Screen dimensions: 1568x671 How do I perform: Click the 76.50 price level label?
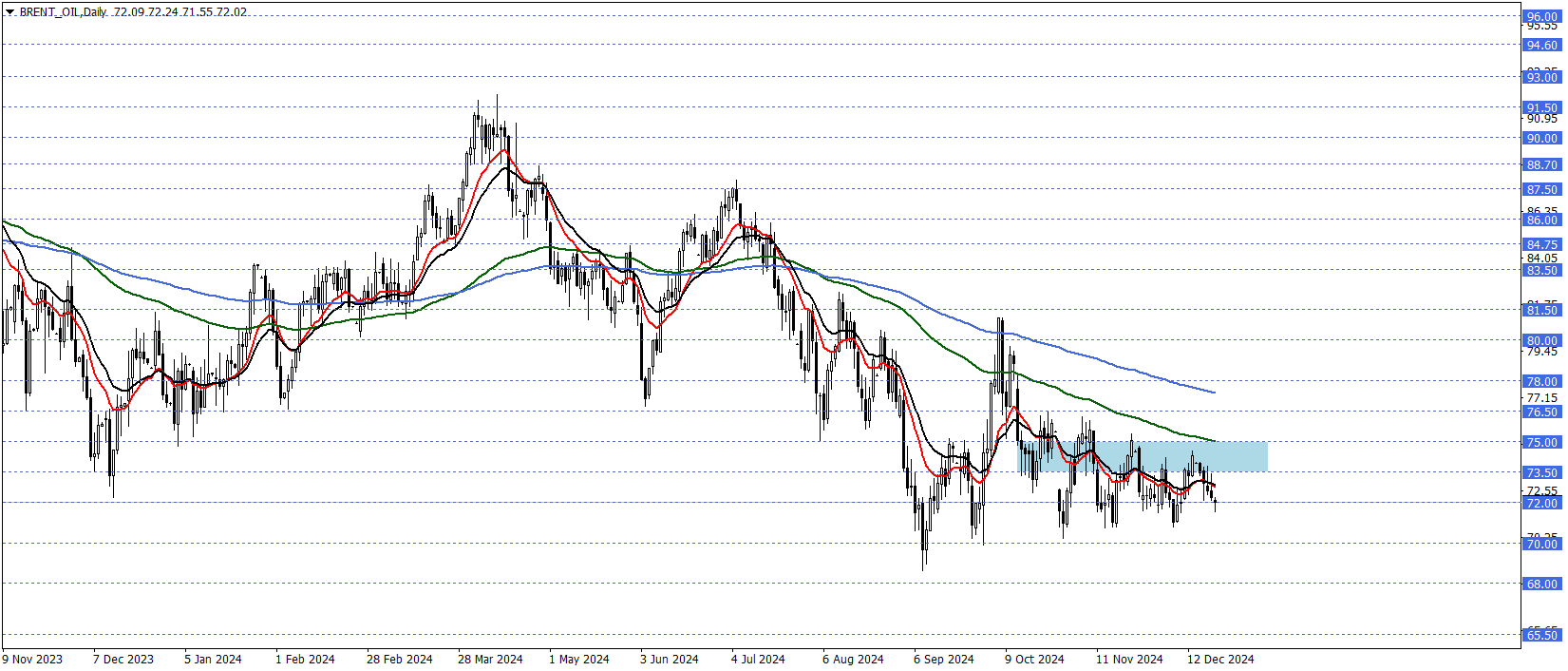(1541, 412)
